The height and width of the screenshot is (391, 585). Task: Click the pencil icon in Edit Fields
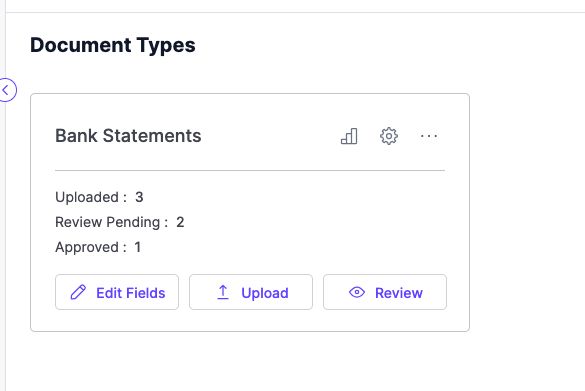pos(78,292)
